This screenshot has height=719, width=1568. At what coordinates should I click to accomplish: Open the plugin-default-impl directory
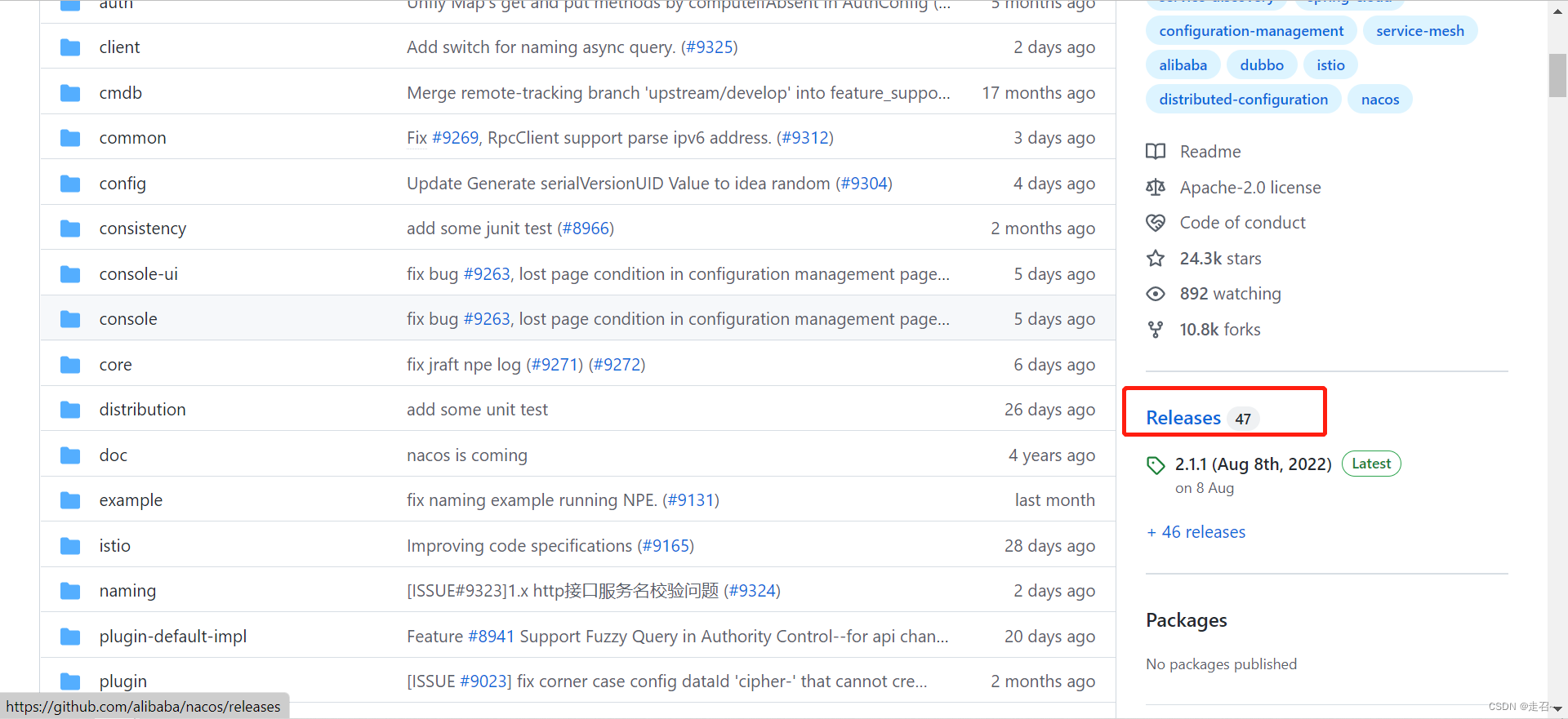click(x=173, y=637)
